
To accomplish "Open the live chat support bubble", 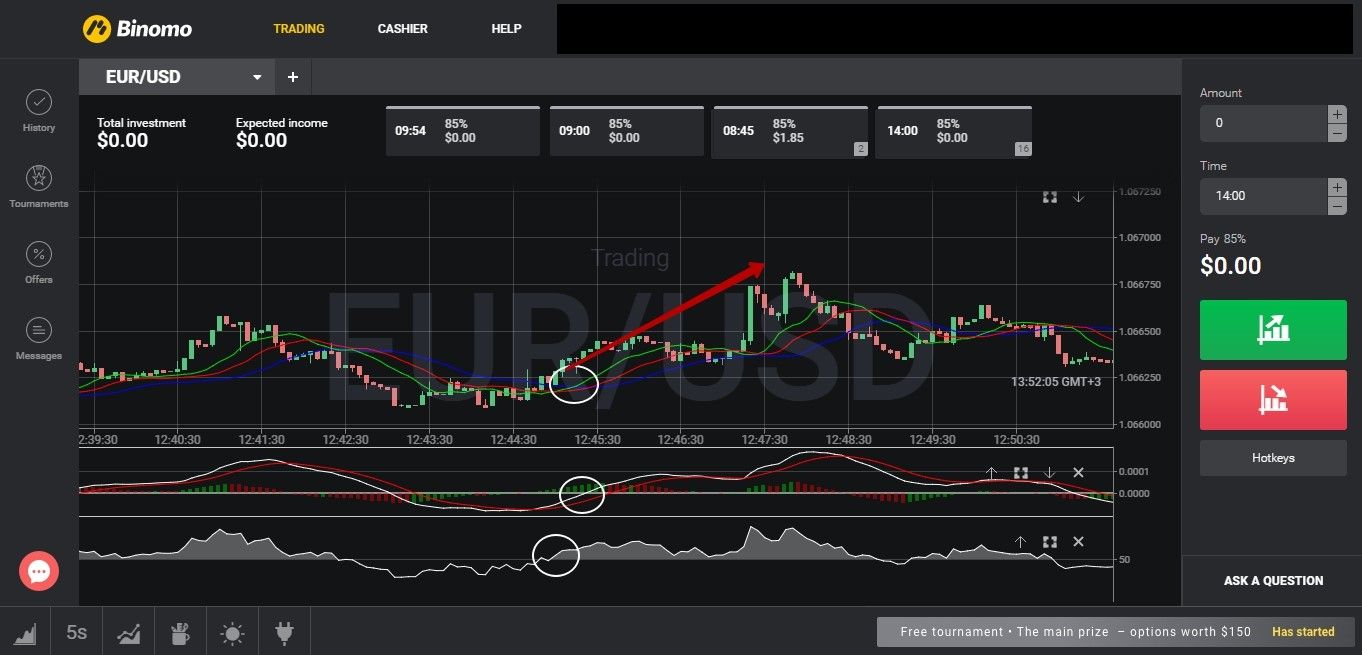I will pos(39,571).
